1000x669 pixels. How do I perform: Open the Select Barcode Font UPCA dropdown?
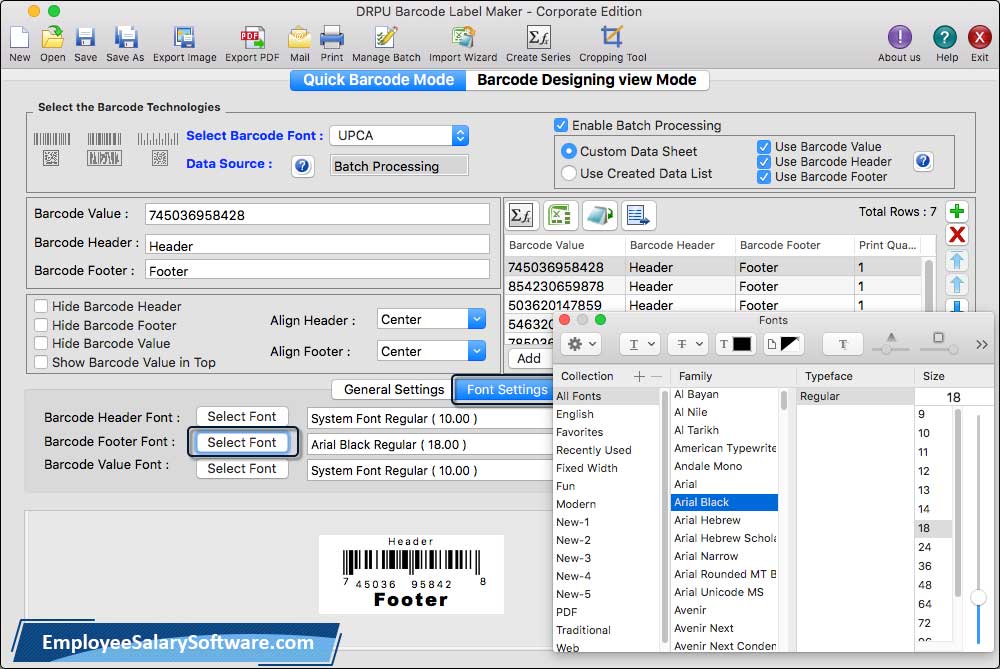[x=400, y=135]
